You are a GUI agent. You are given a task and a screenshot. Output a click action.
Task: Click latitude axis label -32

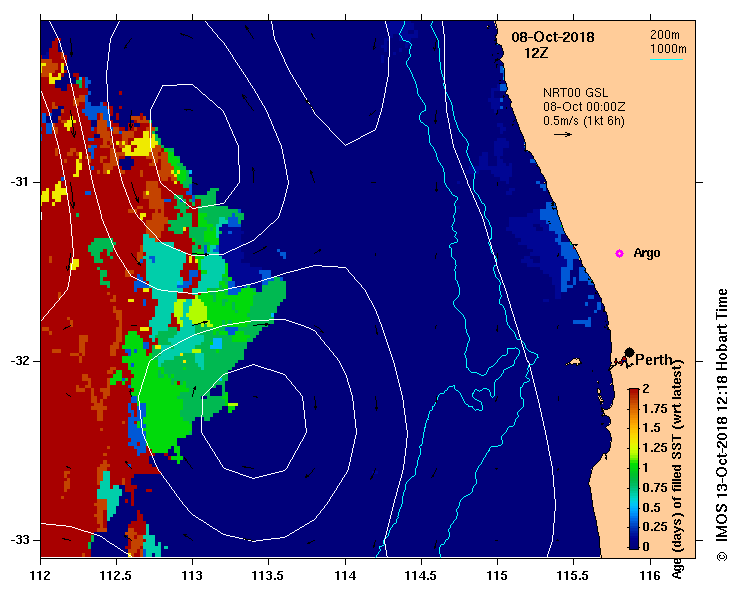point(22,361)
